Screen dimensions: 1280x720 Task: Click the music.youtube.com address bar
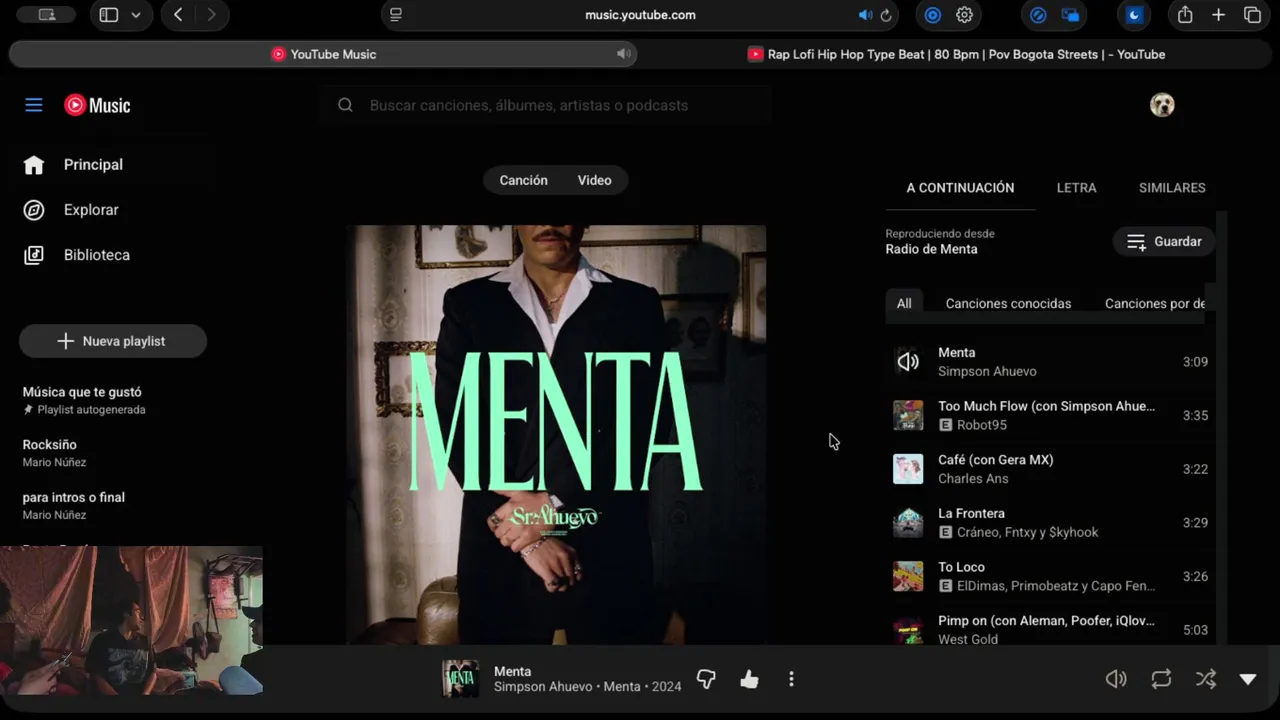pos(640,15)
